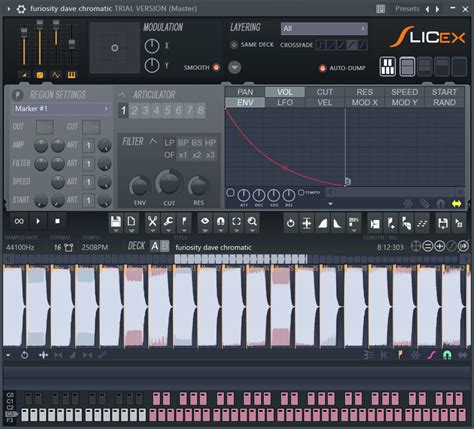Click the plugin gear settings icon
Viewport: 474px width, 429px height.
21,9
